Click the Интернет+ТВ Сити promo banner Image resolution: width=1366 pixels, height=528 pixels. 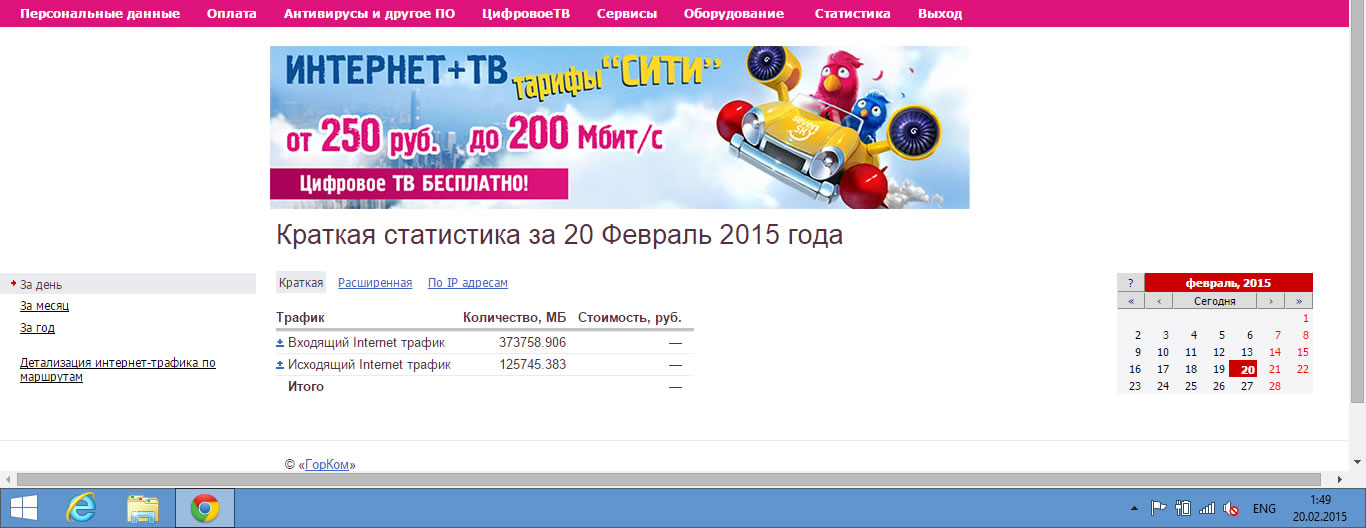point(619,127)
